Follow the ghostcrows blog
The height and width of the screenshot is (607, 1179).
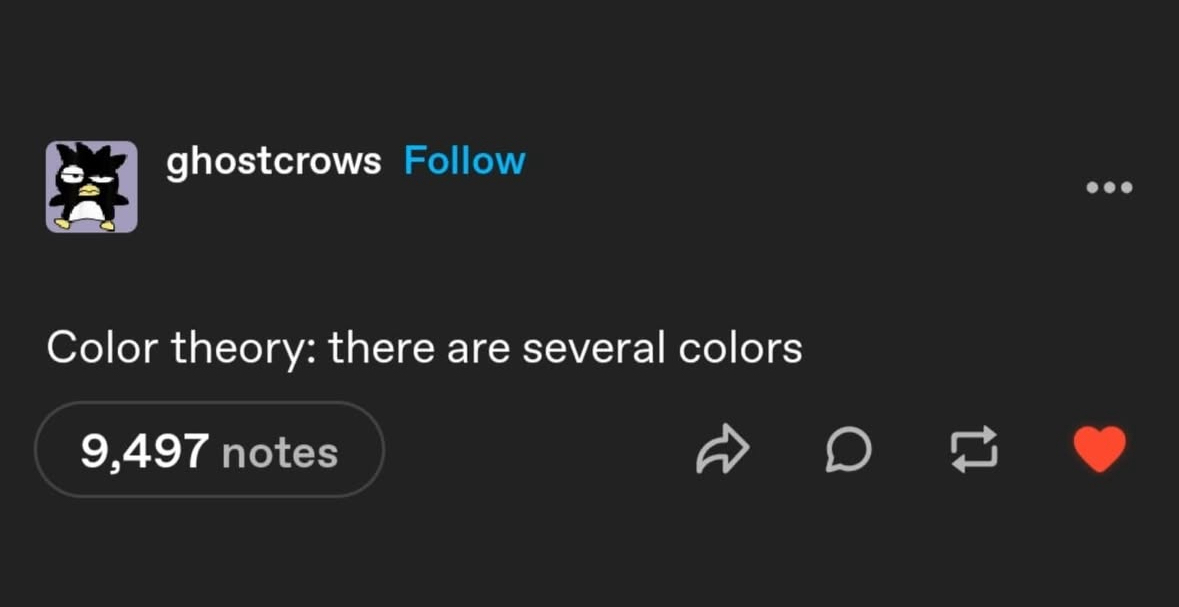tap(465, 161)
